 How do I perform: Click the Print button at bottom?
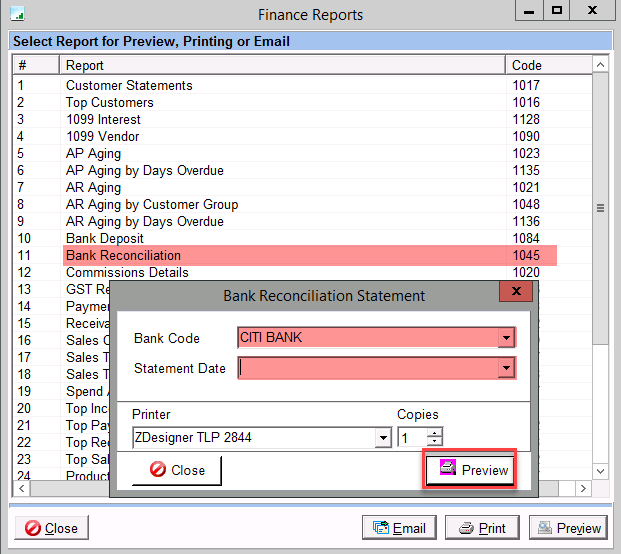(x=482, y=528)
